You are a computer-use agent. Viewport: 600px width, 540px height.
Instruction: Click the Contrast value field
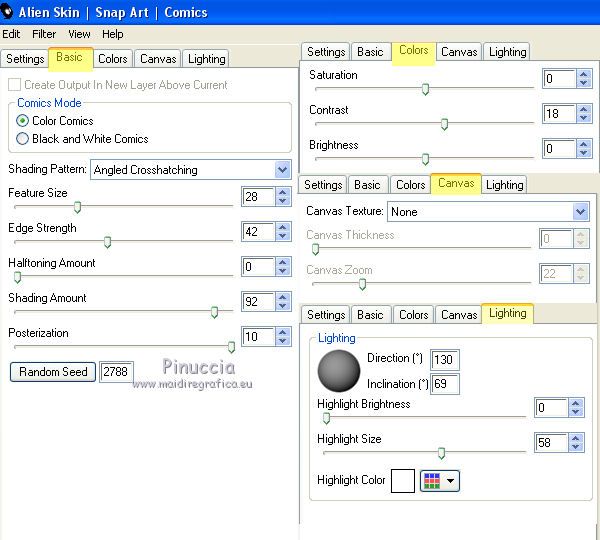pyautogui.click(x=559, y=114)
